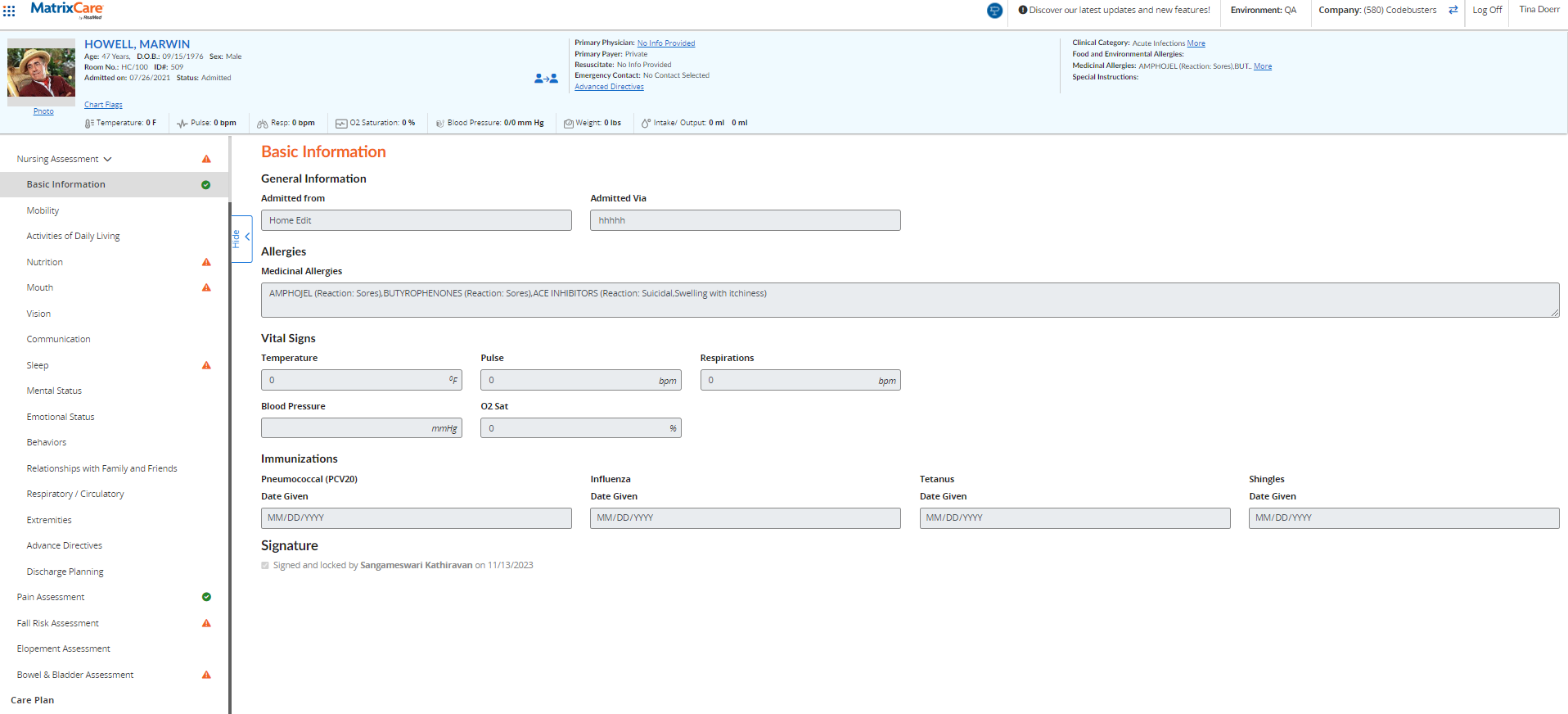1568x714 pixels.
Task: Toggle the Signed and locked checkbox
Action: (x=265, y=565)
